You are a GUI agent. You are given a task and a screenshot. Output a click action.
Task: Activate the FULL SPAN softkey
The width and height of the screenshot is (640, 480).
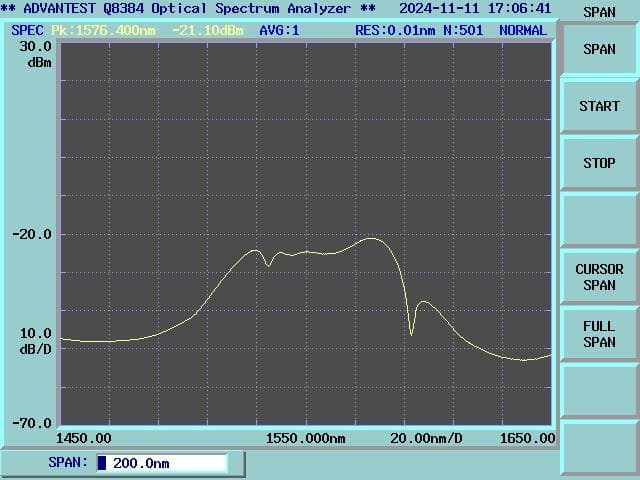tap(599, 334)
